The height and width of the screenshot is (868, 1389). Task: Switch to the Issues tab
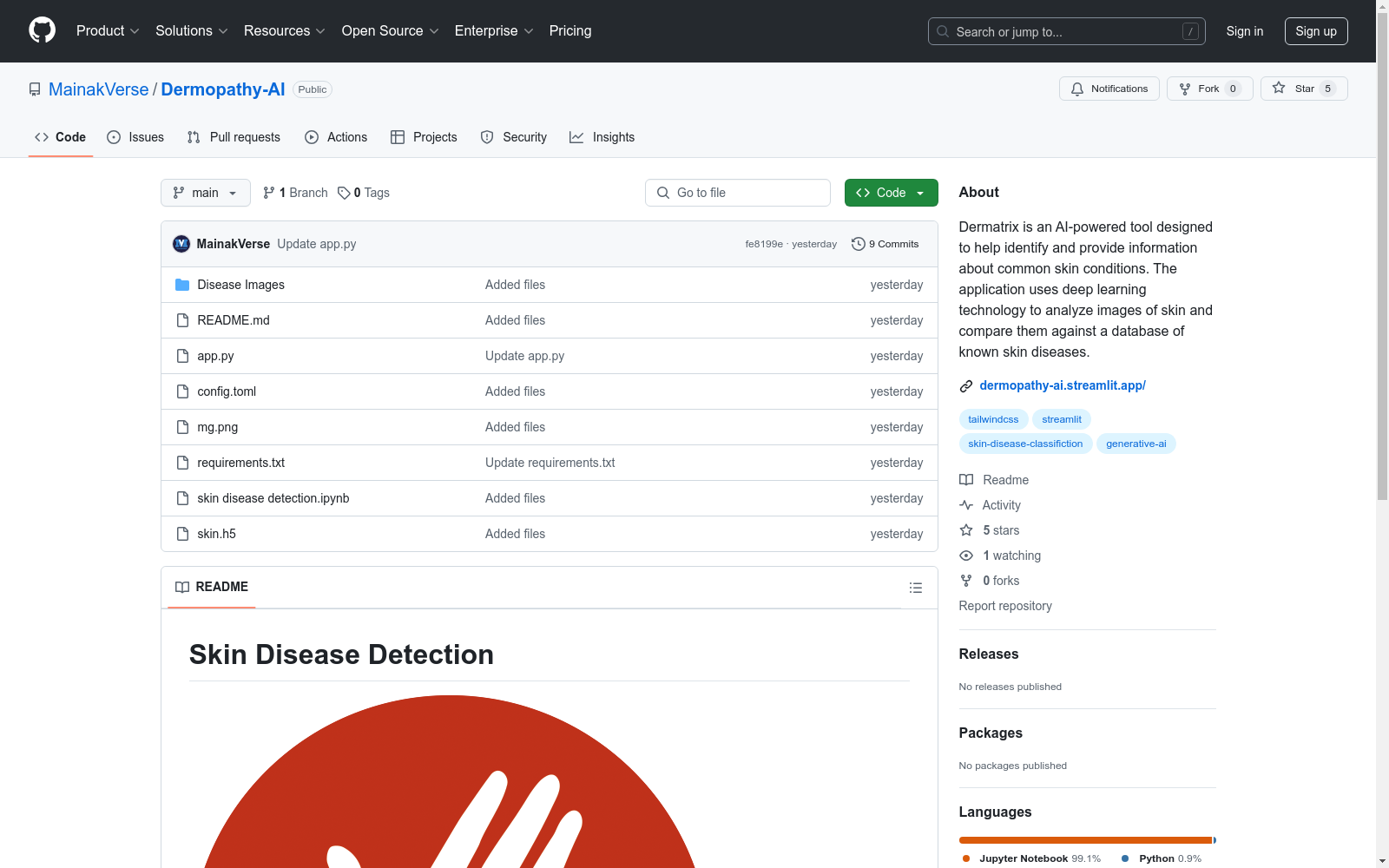click(x=135, y=137)
